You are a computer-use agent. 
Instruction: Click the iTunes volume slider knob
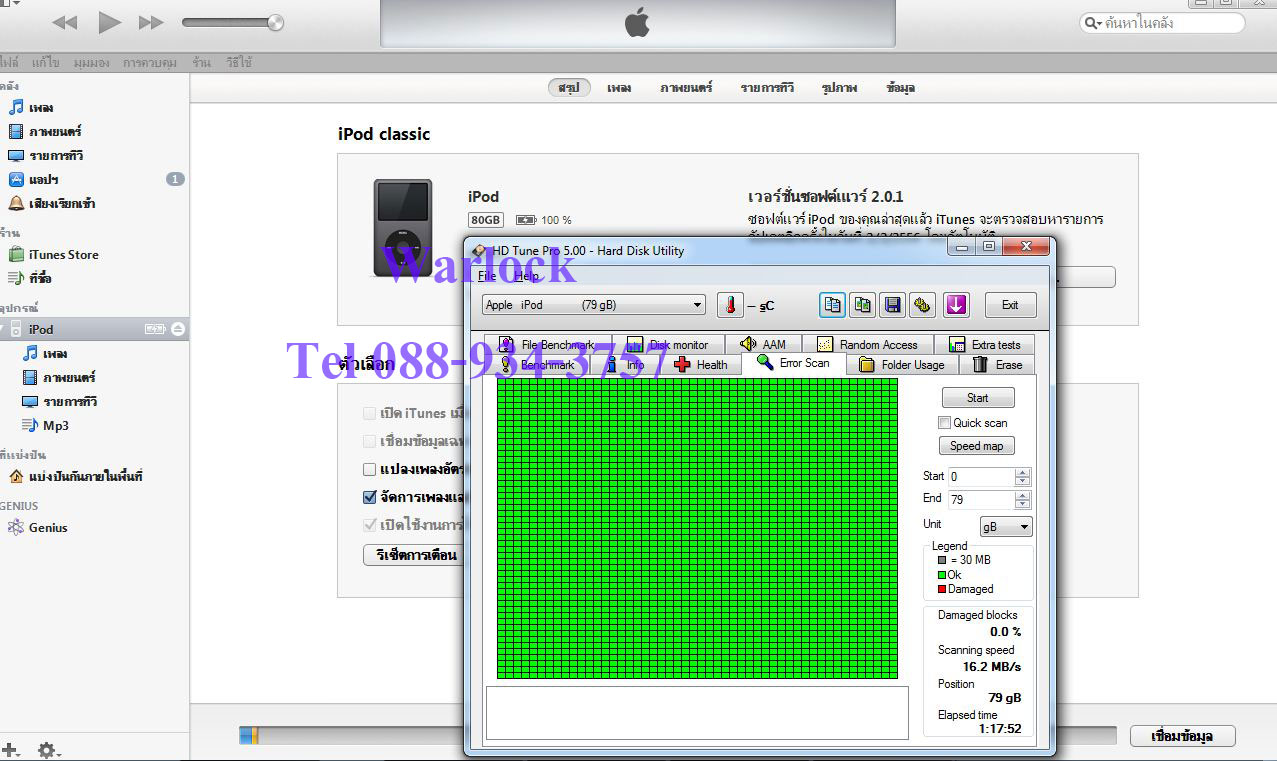coord(275,23)
